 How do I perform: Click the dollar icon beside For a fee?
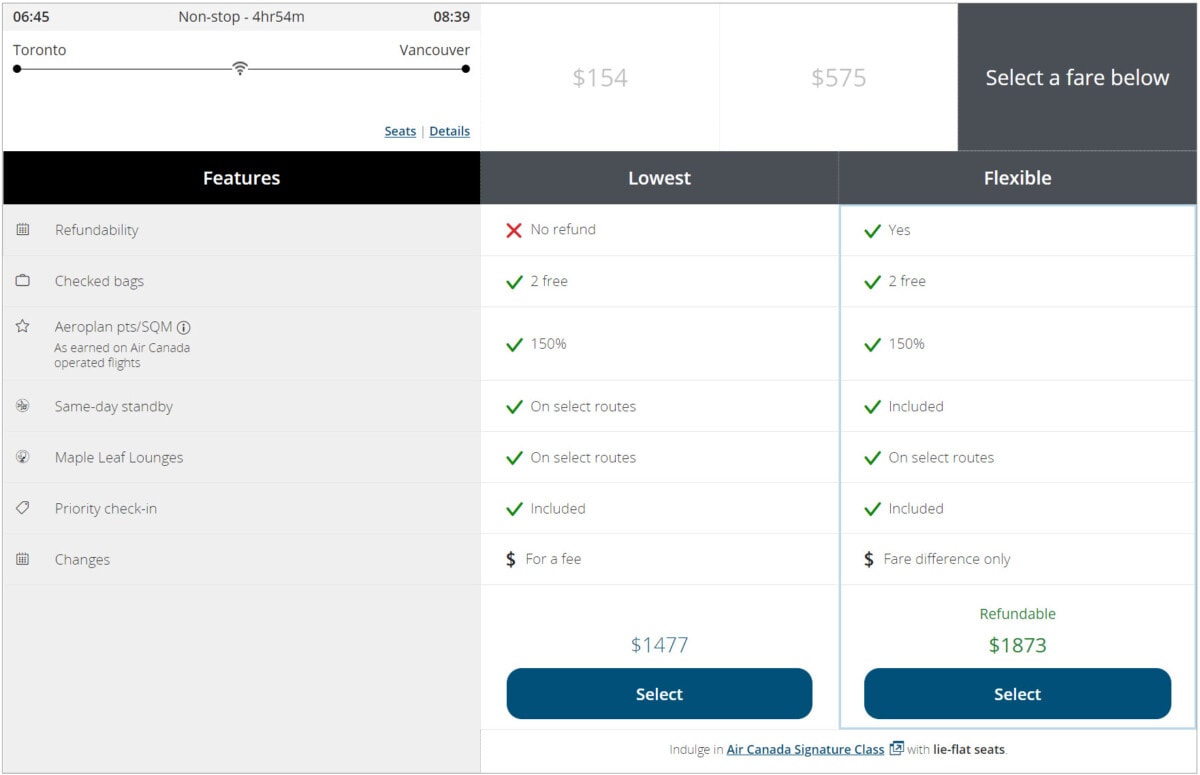511,559
